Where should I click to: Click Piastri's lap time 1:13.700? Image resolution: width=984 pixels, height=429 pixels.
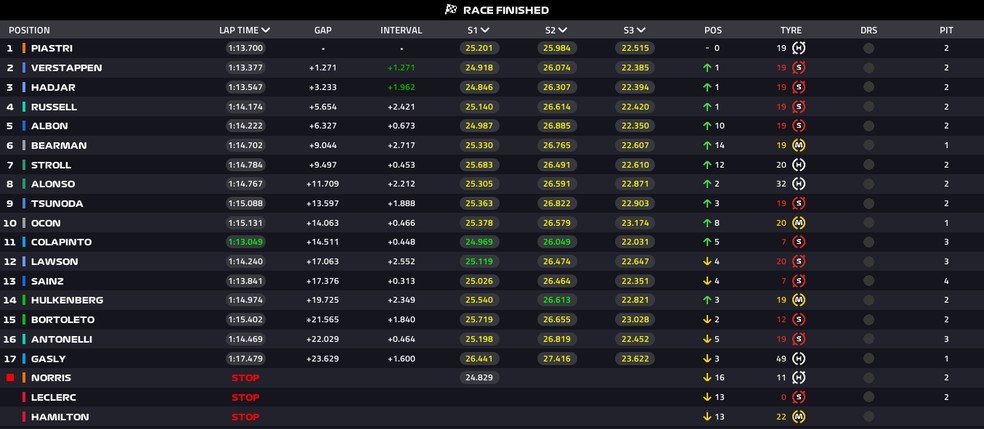pyautogui.click(x=245, y=48)
